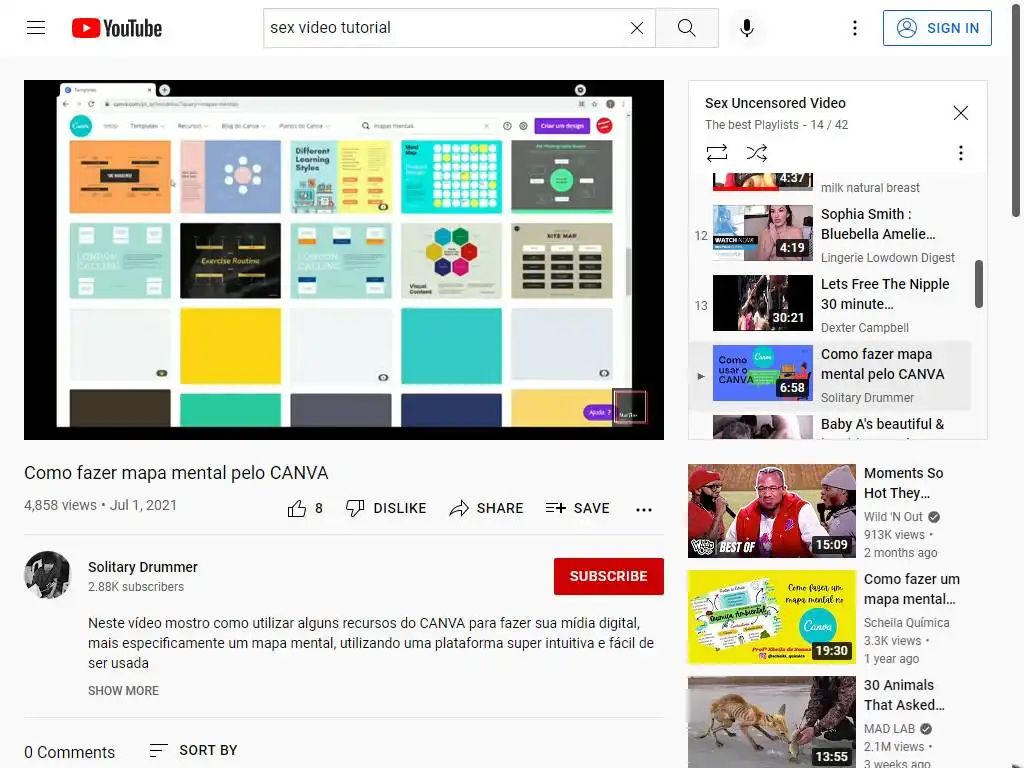The height and width of the screenshot is (768, 1024).
Task: Open Baby A's beautiful playlist item
Action: click(831, 426)
